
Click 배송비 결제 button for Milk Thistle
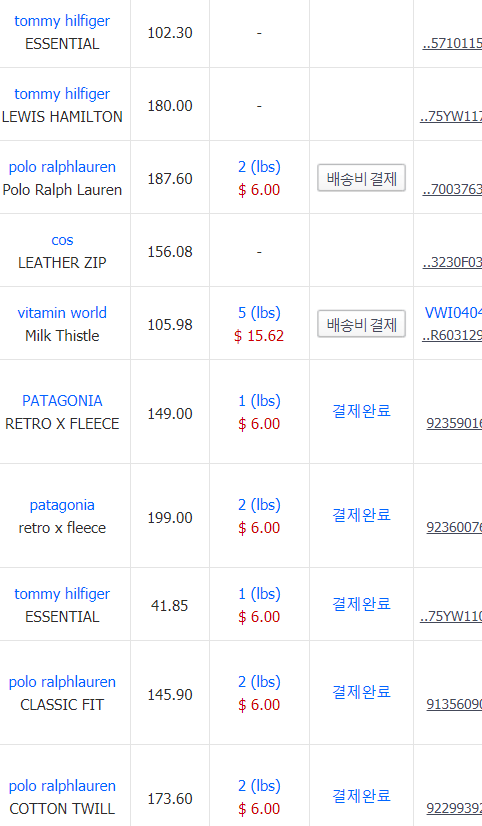(x=361, y=324)
